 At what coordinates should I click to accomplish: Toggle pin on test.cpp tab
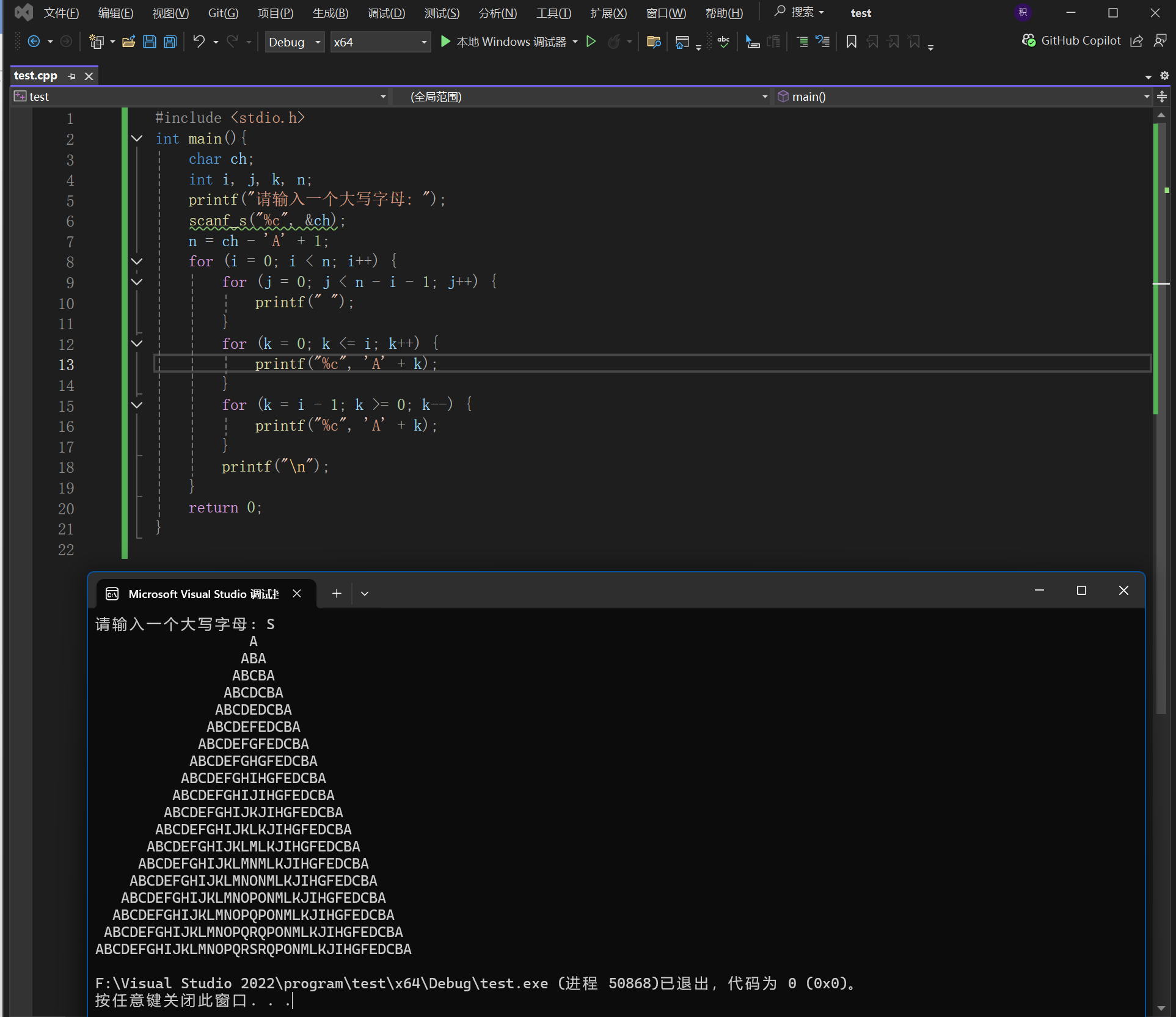click(x=72, y=76)
